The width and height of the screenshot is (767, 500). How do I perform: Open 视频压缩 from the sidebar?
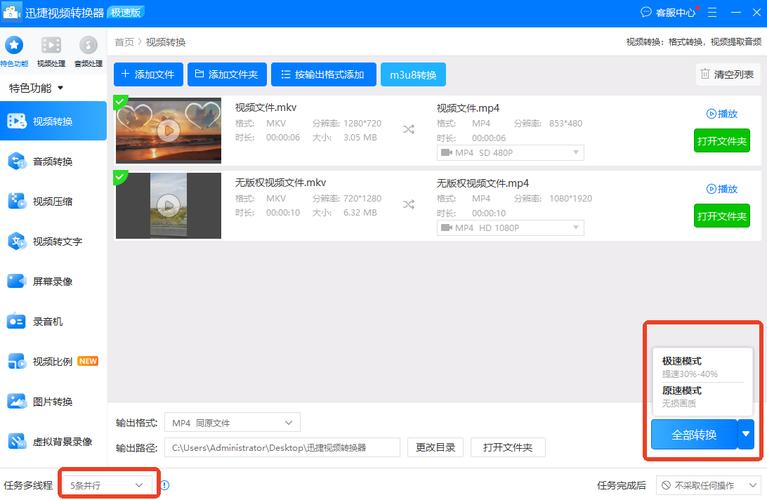pos(53,201)
